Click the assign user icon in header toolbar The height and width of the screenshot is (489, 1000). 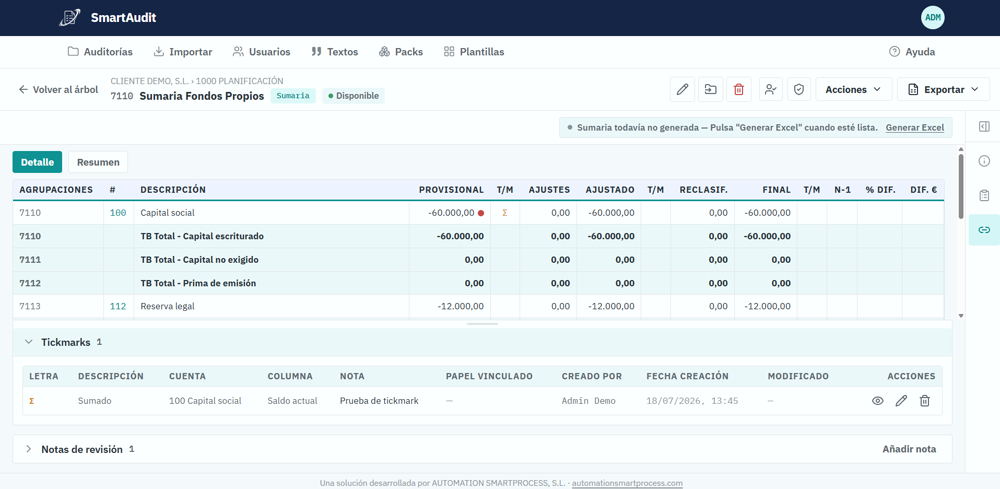pyautogui.click(x=771, y=89)
